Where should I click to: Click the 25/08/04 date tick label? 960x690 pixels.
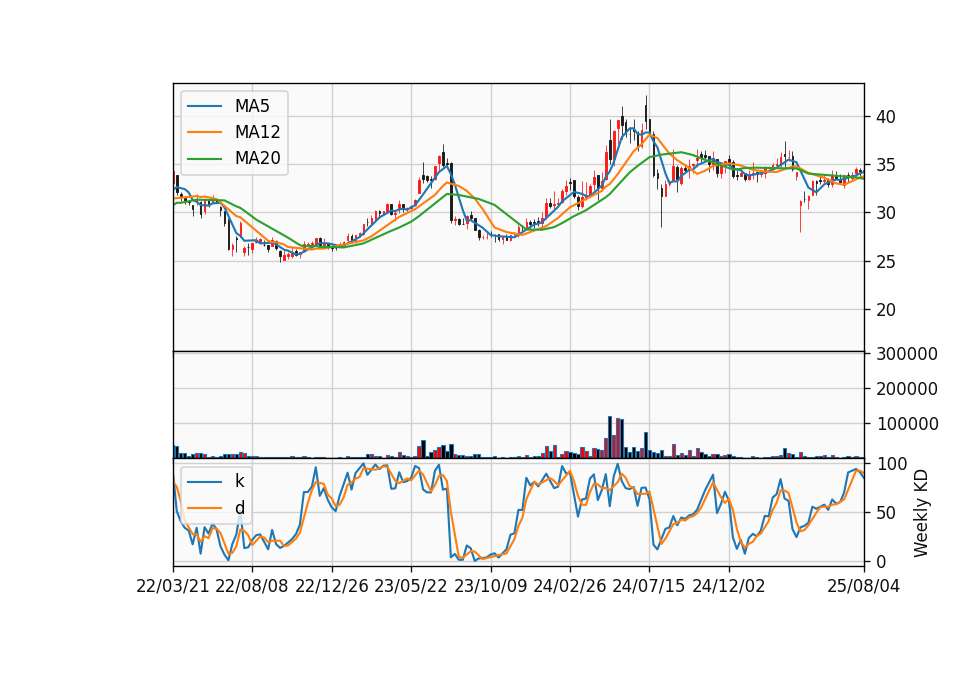pos(864,586)
